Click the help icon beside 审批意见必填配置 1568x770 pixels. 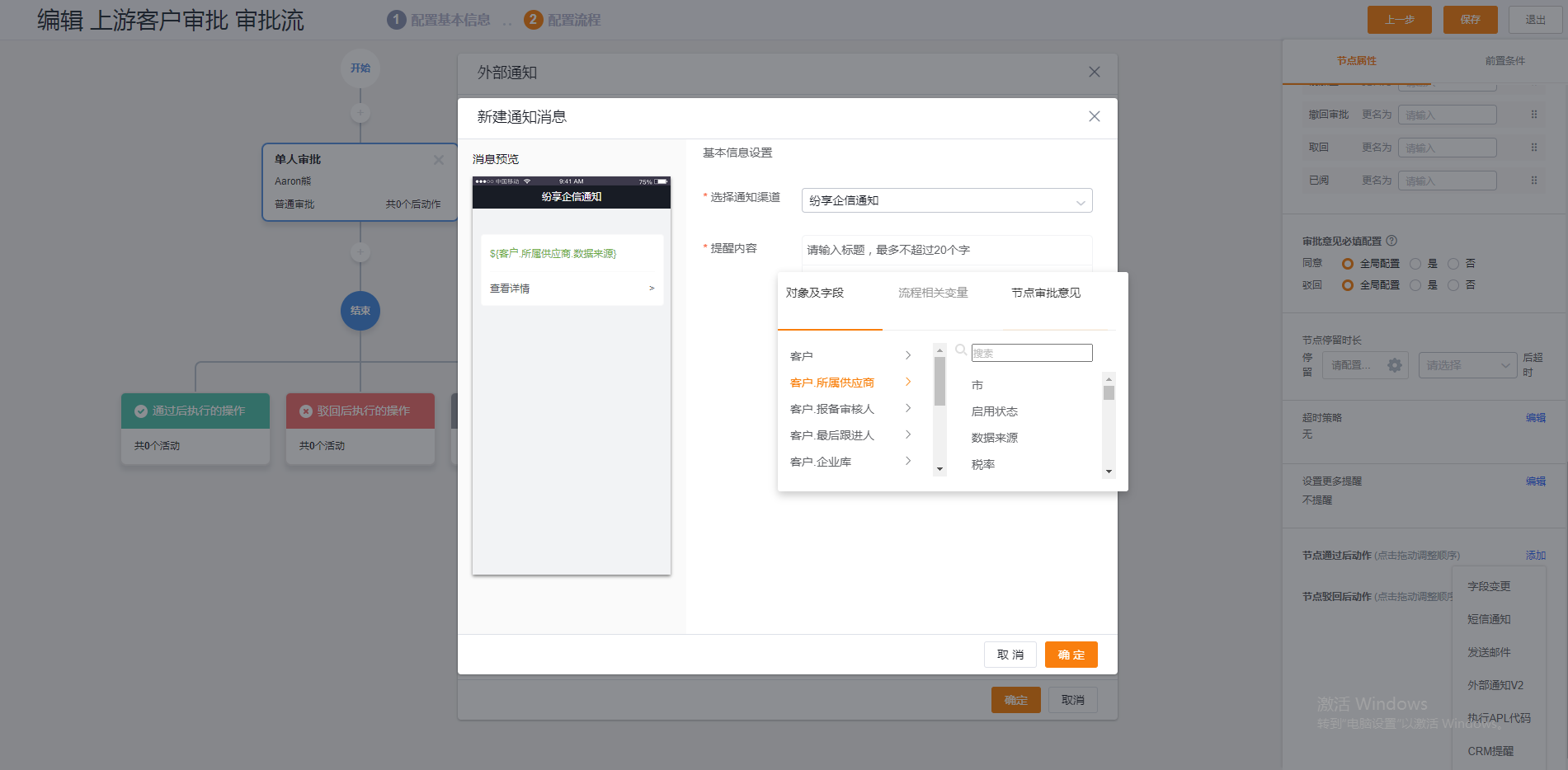[1391, 240]
